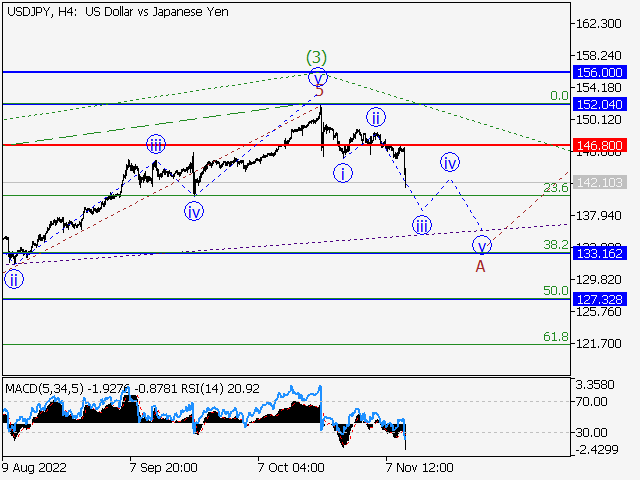Click the circled i wave marker
This screenshot has height=480, width=640.
343,173
